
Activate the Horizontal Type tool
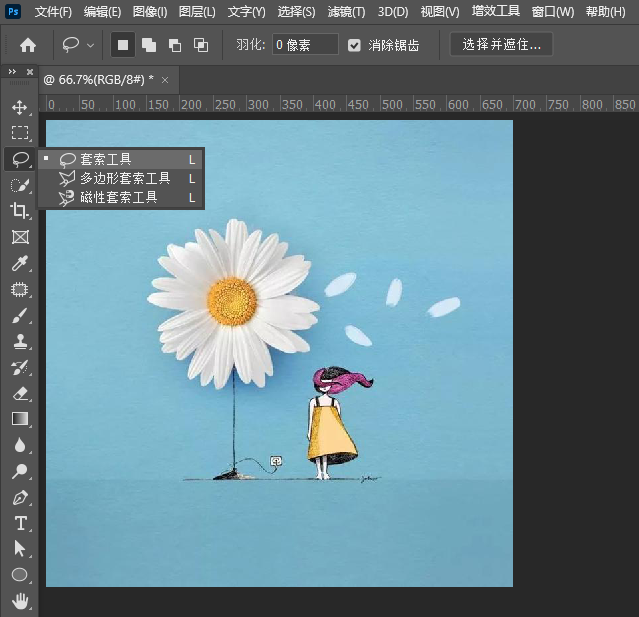pyautogui.click(x=19, y=523)
